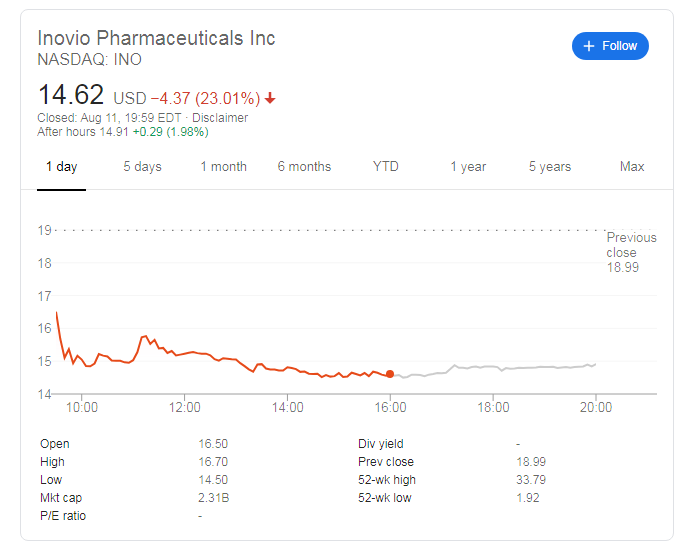
Task: Open the 5 years tab
Action: [x=550, y=167]
